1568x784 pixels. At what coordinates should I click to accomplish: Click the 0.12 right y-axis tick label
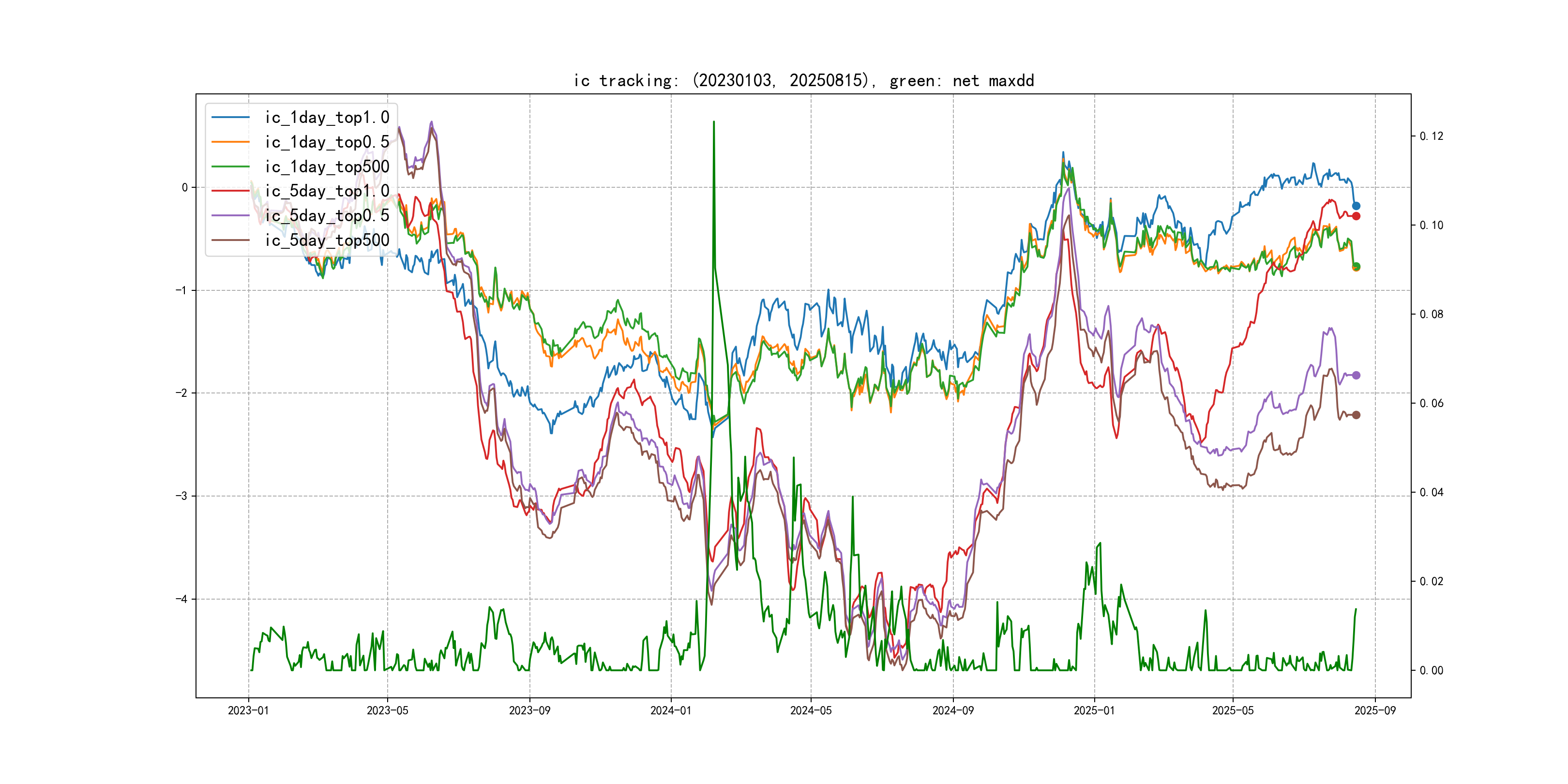[1431, 136]
